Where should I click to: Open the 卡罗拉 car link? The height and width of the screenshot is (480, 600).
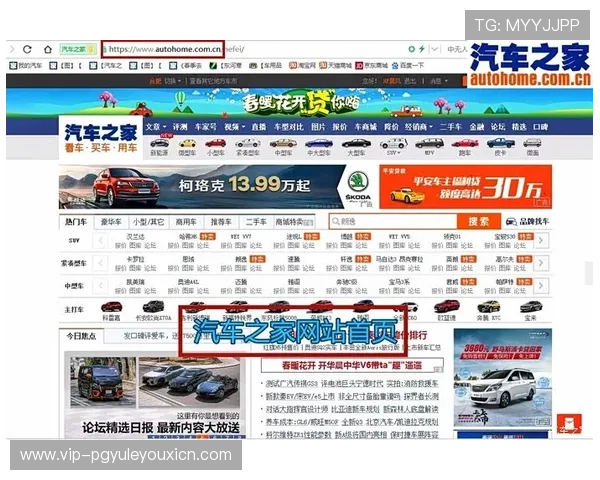click(135, 260)
